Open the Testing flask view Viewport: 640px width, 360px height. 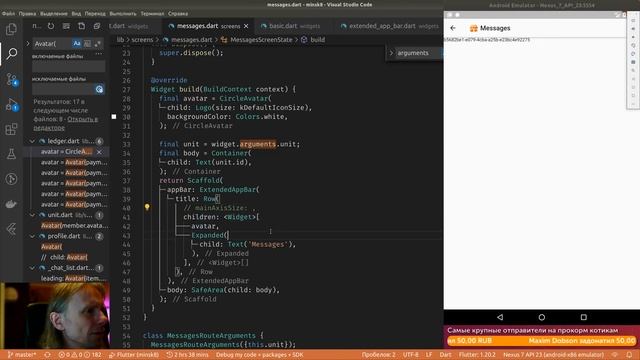(x=11, y=154)
